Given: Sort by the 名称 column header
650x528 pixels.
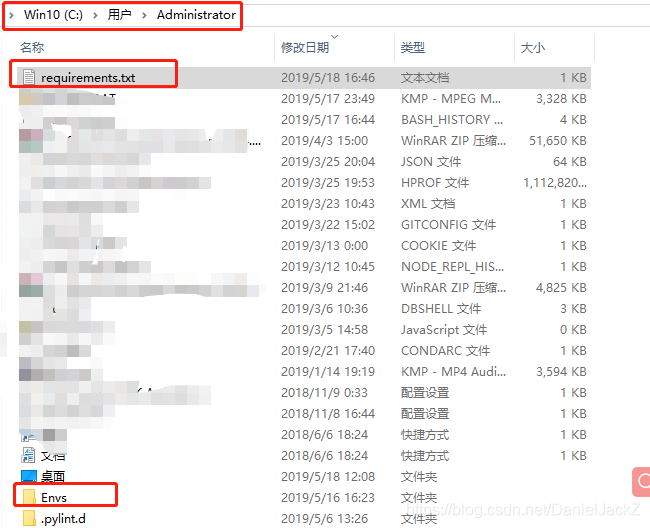Looking at the screenshot, I should (x=32, y=47).
